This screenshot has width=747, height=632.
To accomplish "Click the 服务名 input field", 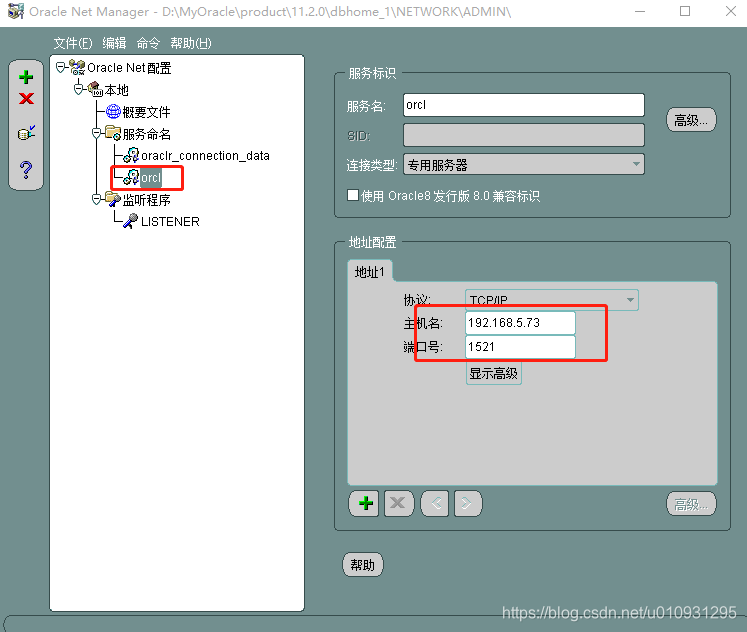I will pyautogui.click(x=524, y=105).
